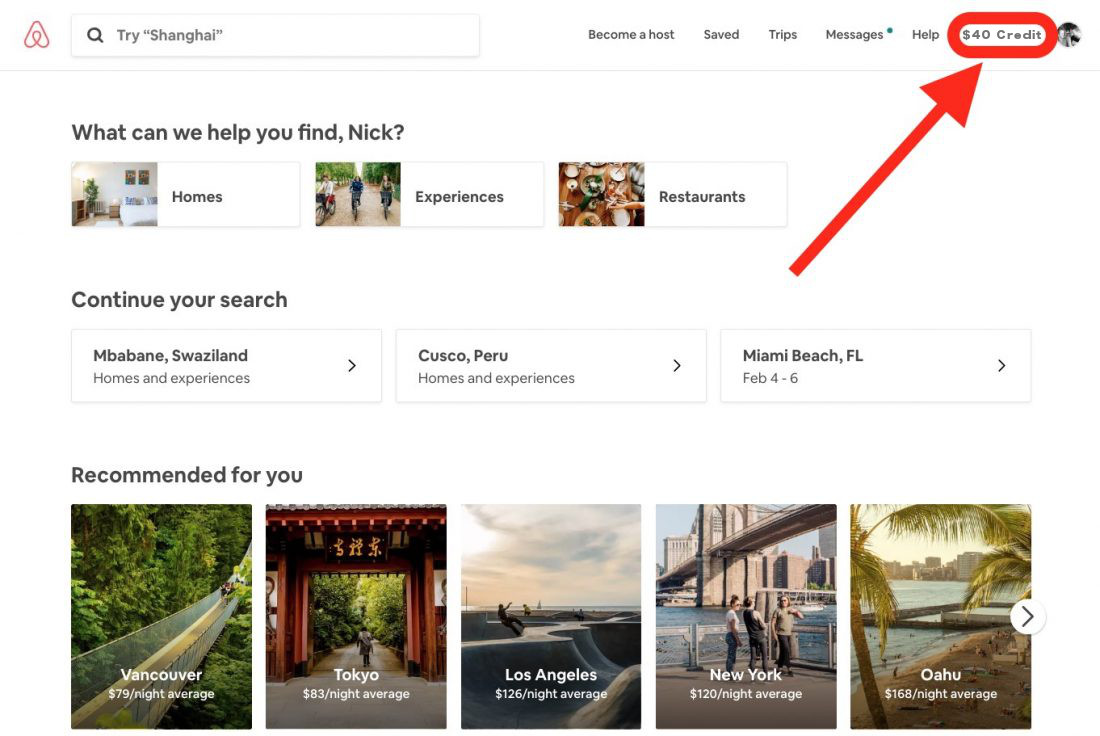This screenshot has height=736, width=1100.
Task: Browse the Restaurants category
Action: pos(673,194)
